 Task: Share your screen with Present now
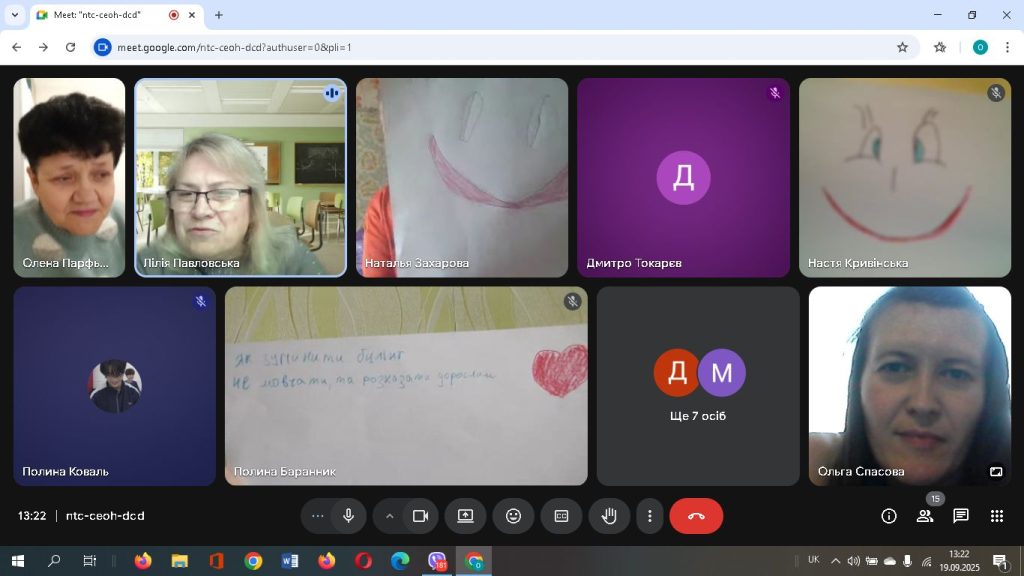click(465, 516)
